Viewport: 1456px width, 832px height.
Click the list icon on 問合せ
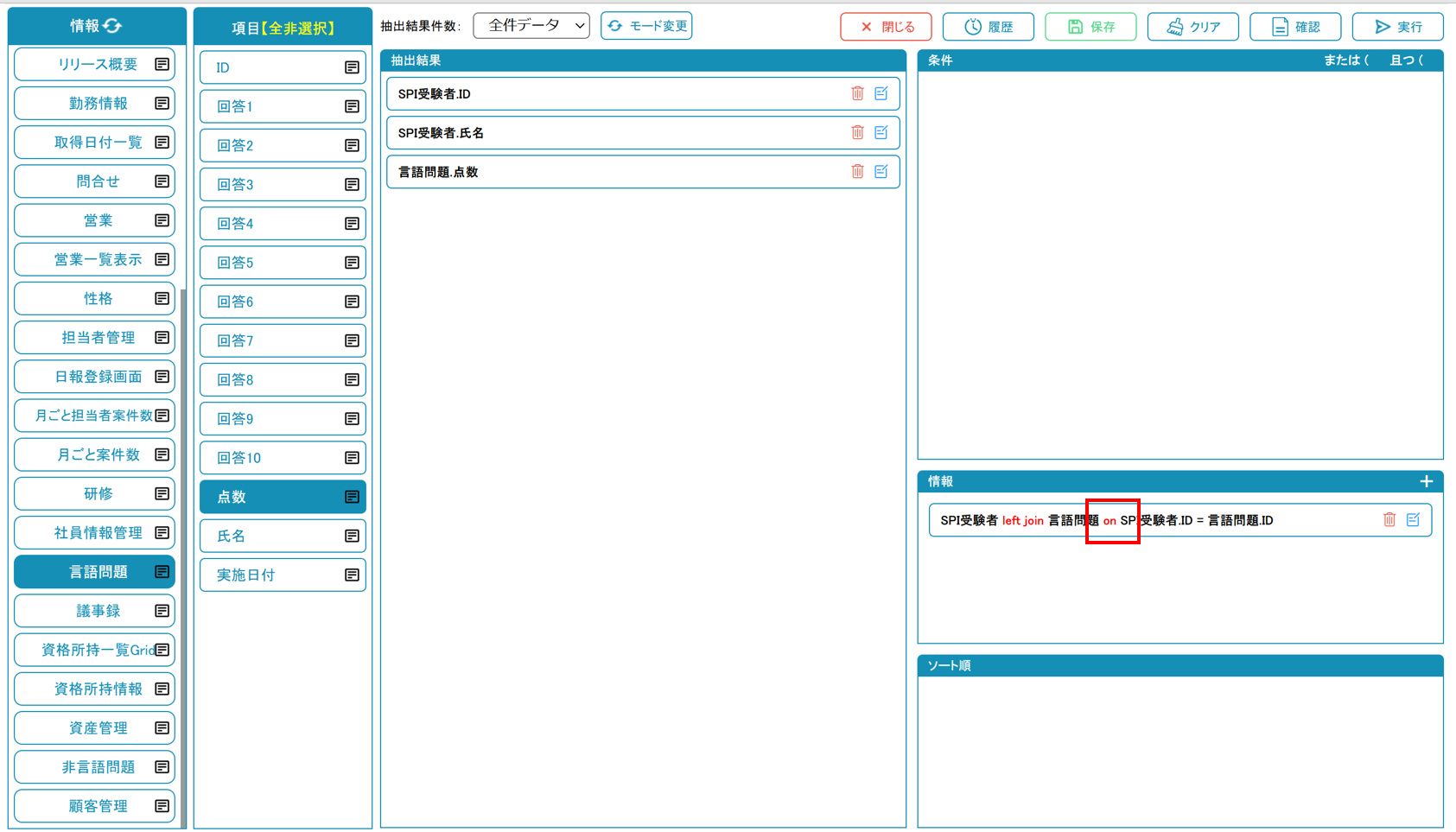point(162,181)
